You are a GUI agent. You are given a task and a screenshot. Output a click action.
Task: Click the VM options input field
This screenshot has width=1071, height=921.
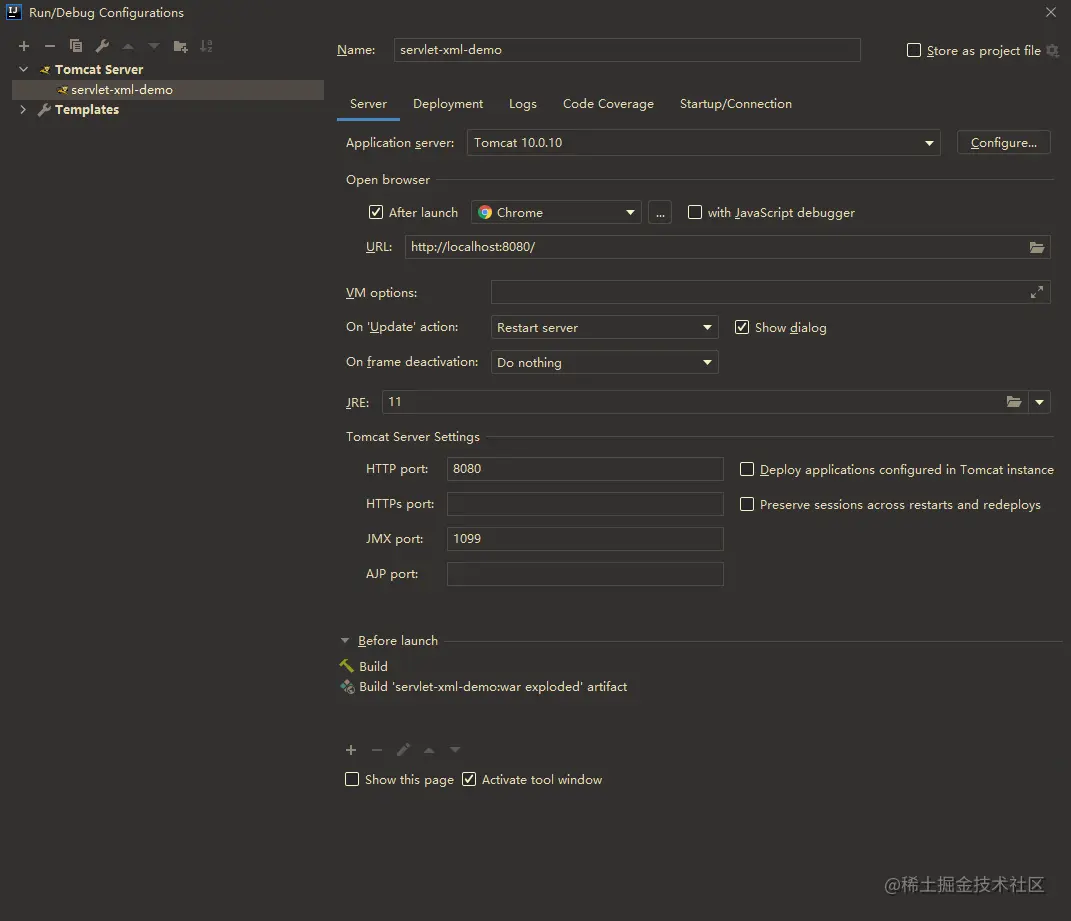tap(770, 292)
